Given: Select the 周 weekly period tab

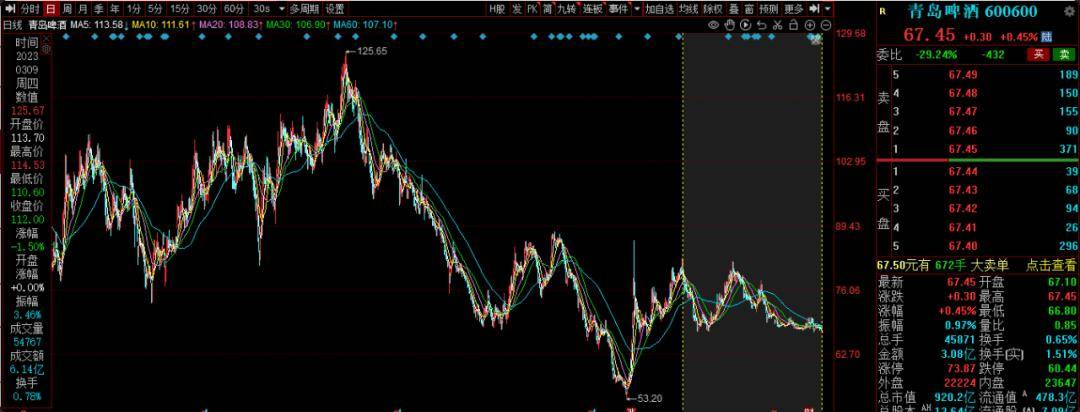Looking at the screenshot, I should [x=67, y=9].
